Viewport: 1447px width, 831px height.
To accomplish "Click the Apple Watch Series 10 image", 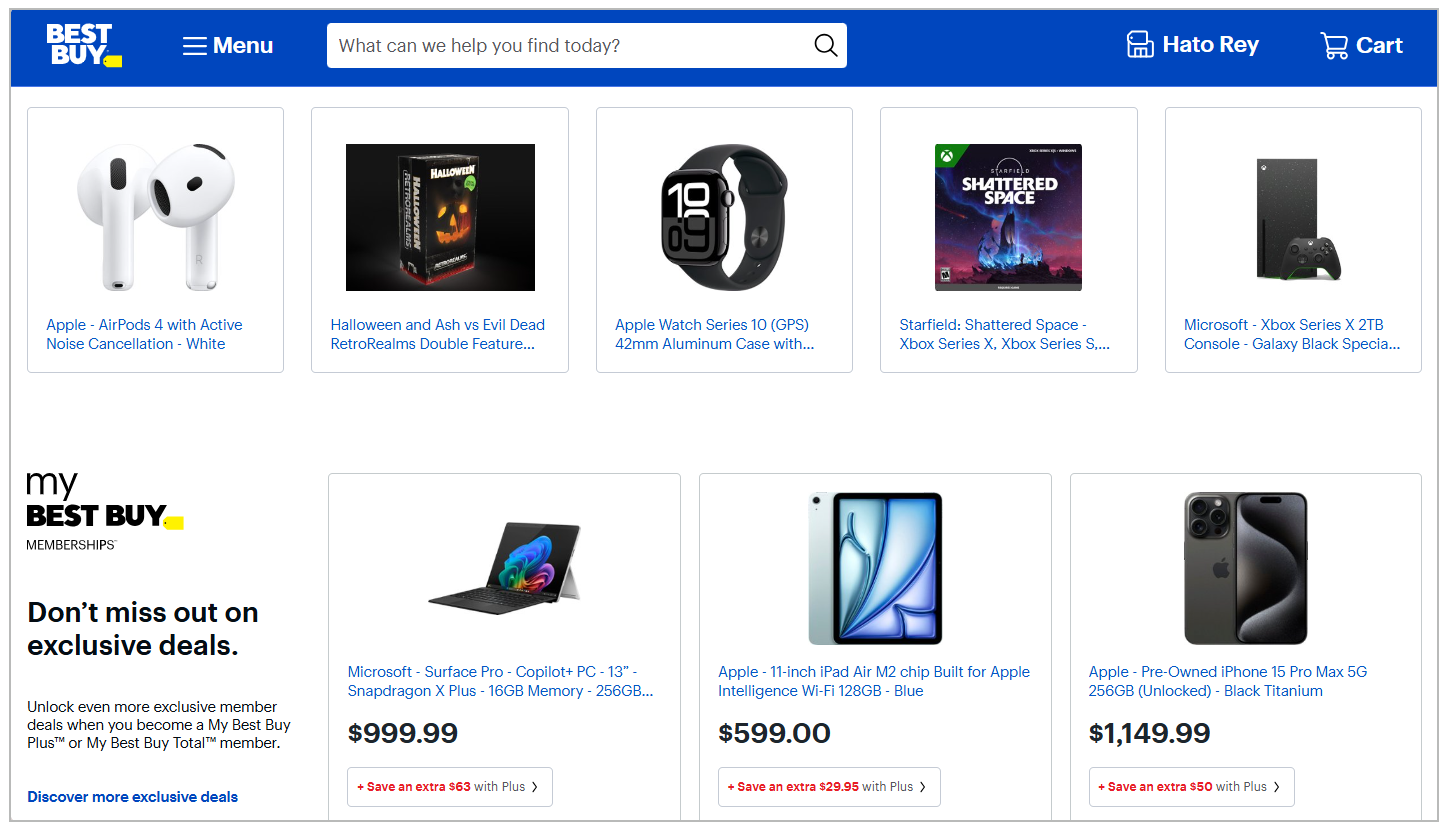I will click(723, 217).
